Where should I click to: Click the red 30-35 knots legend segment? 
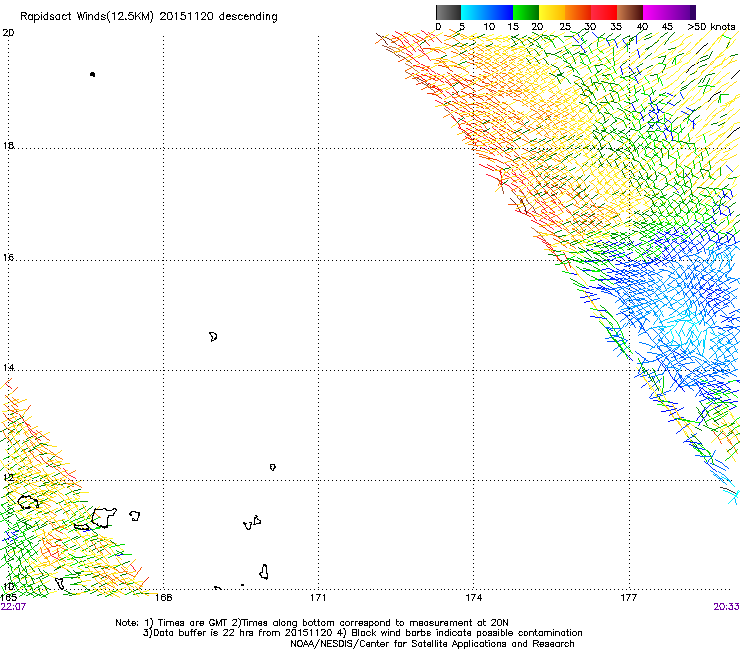click(604, 12)
